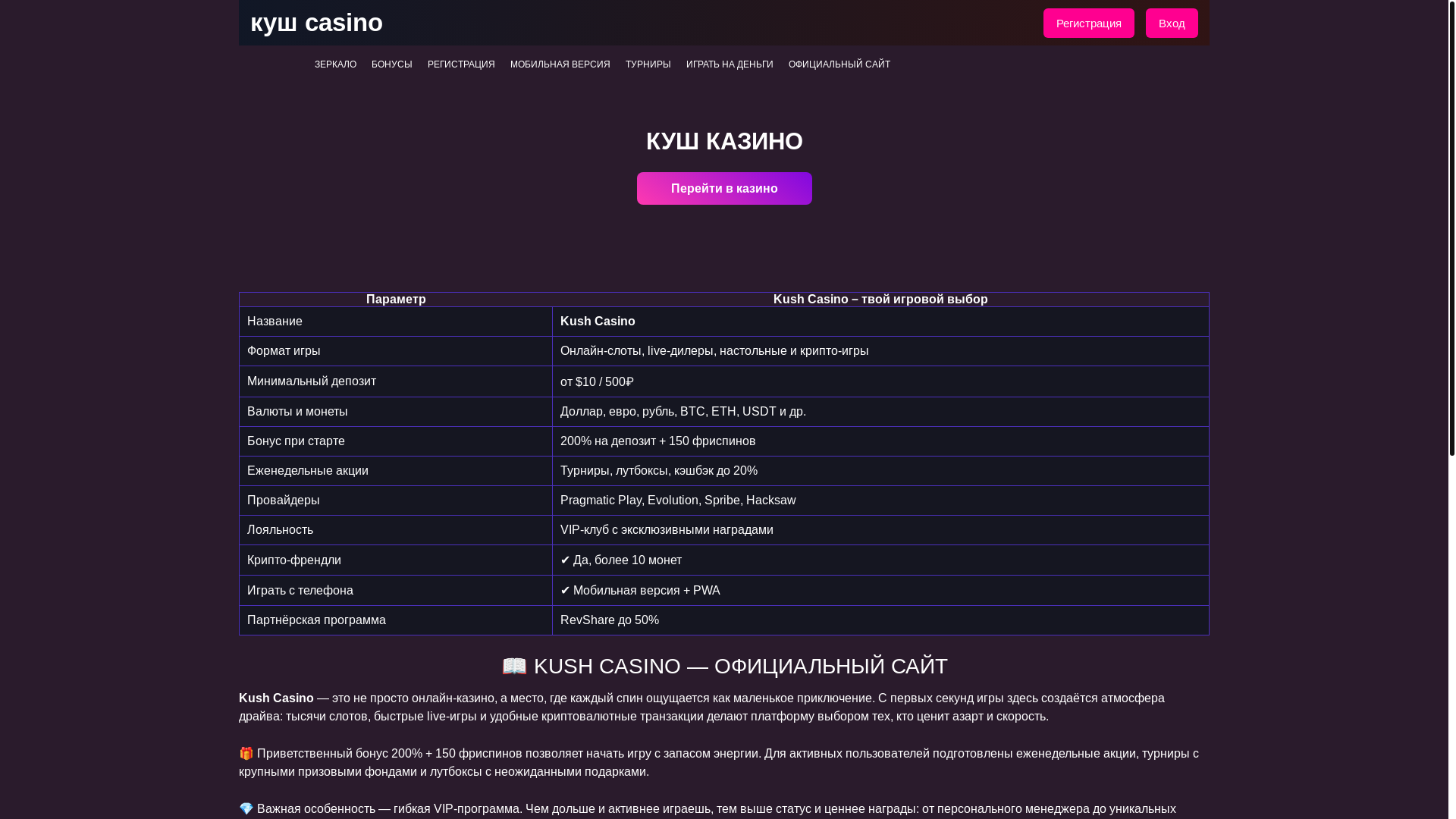Screen dimensions: 1456x819
Task: Select the Еженедельные акции cell
Action: pyautogui.click(x=396, y=471)
